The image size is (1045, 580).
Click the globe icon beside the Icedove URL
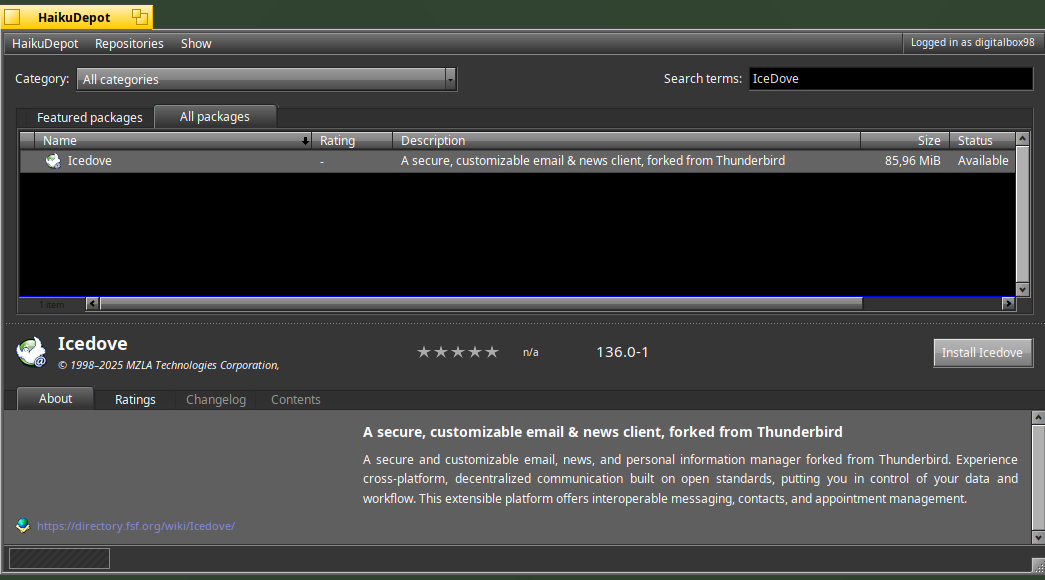click(23, 525)
